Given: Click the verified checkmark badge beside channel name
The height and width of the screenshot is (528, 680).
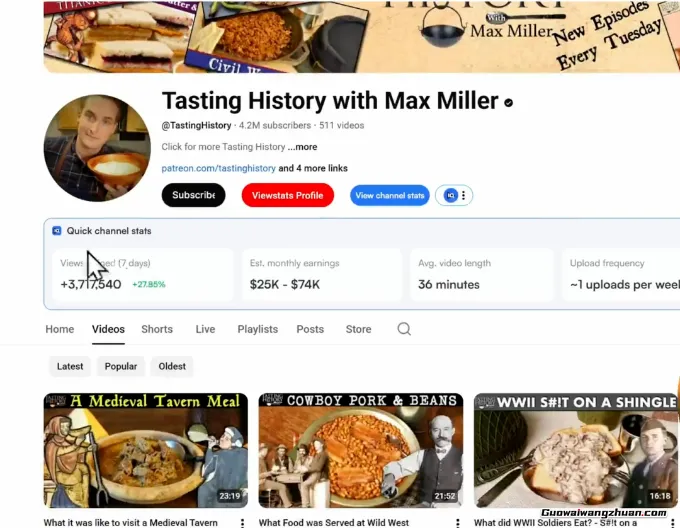Looking at the screenshot, I should [509, 102].
